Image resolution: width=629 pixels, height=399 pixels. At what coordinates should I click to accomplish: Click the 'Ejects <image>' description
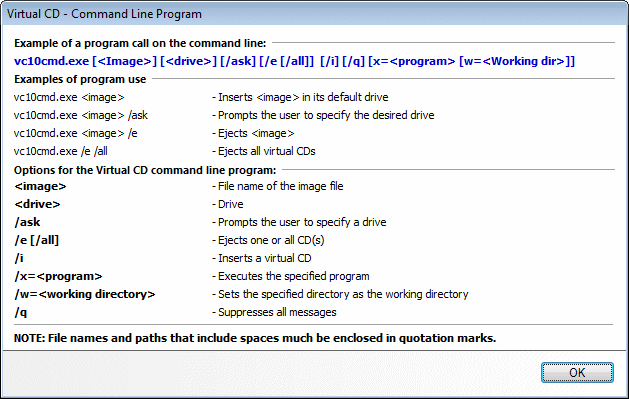253,134
